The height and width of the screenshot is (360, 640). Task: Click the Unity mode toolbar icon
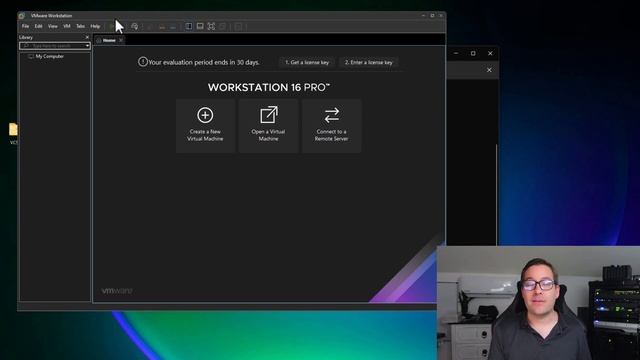tap(222, 27)
